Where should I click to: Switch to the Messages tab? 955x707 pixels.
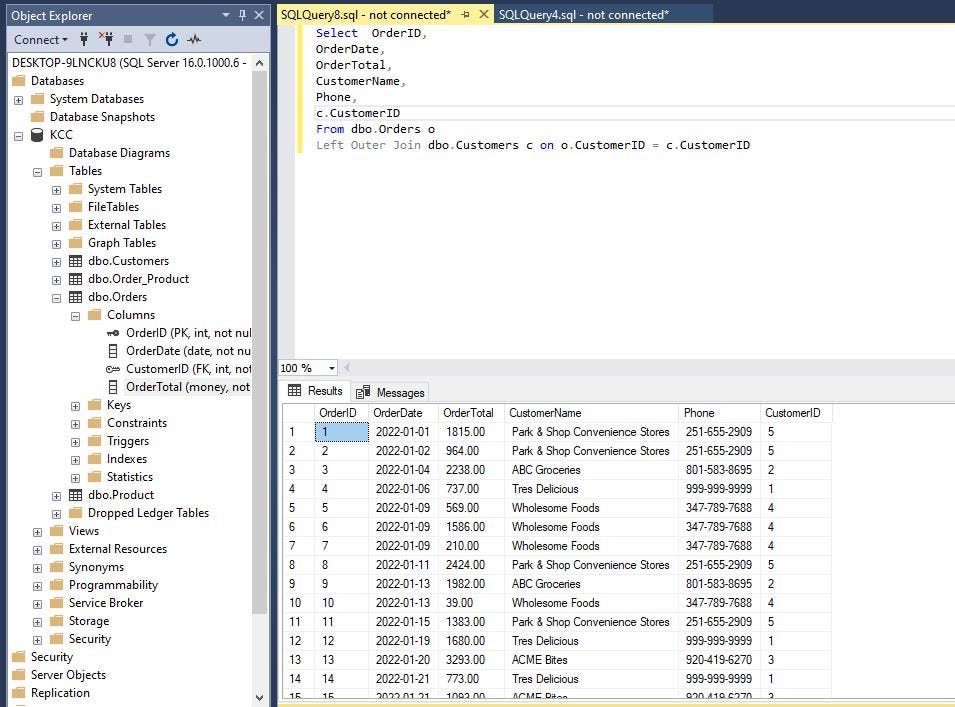point(399,391)
